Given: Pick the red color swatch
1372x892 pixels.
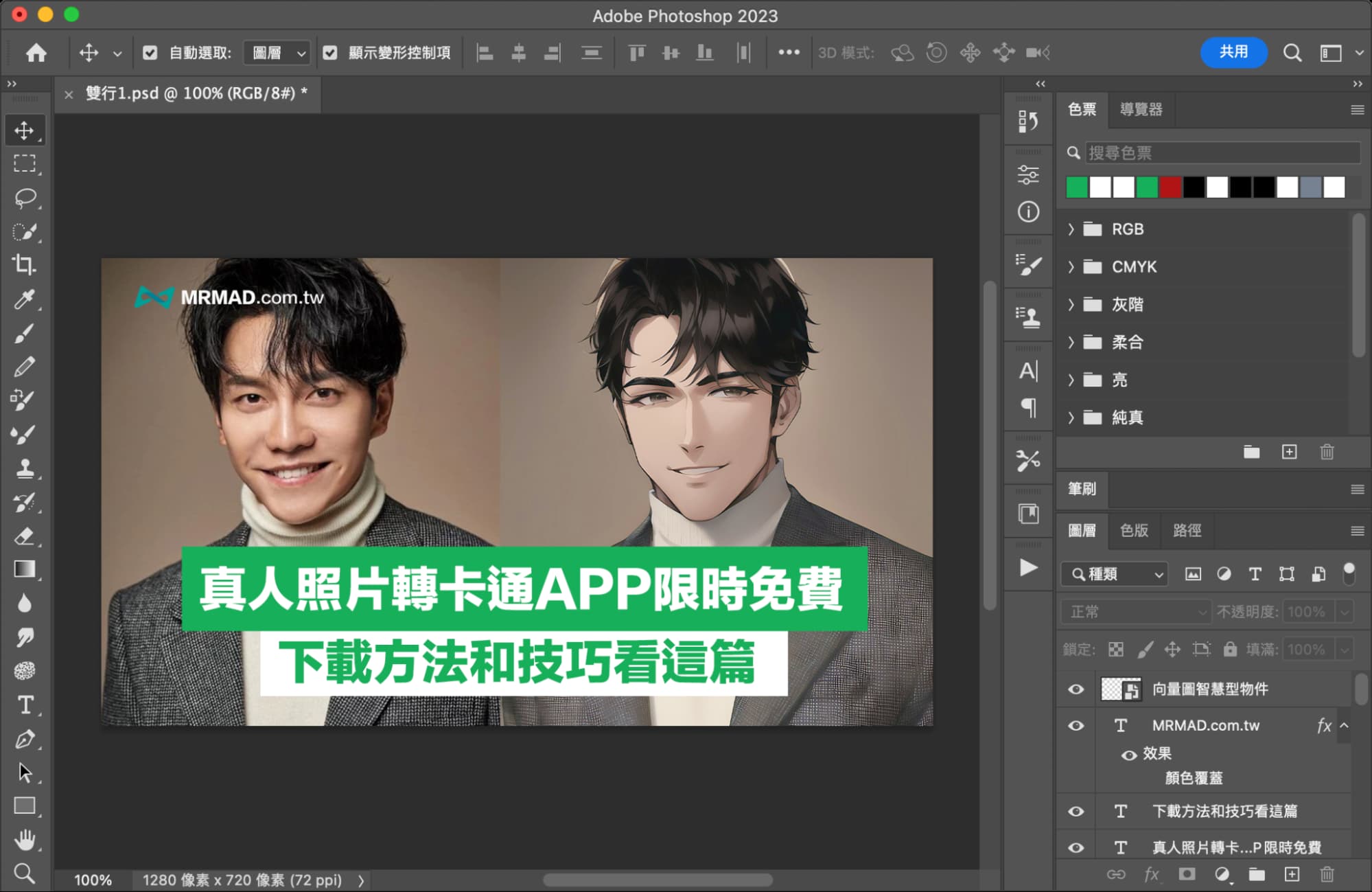Looking at the screenshot, I should tap(1170, 187).
